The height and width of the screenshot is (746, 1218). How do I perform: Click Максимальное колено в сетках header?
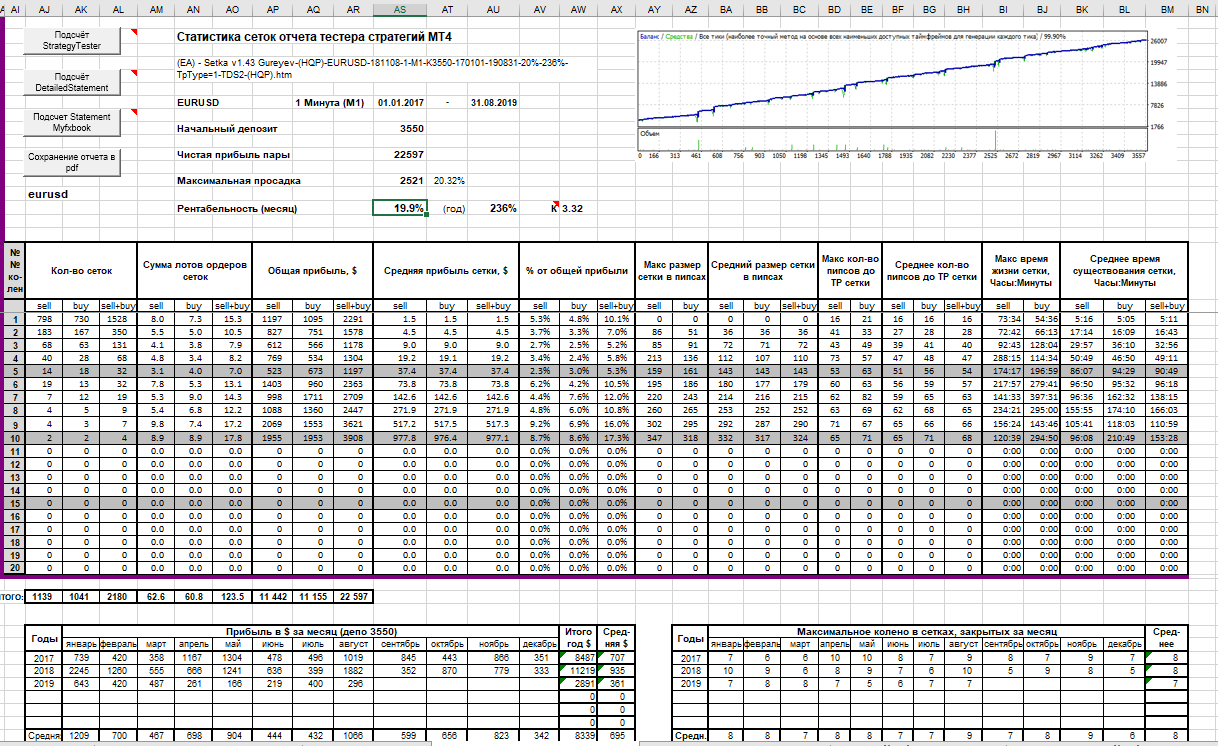tap(927, 632)
